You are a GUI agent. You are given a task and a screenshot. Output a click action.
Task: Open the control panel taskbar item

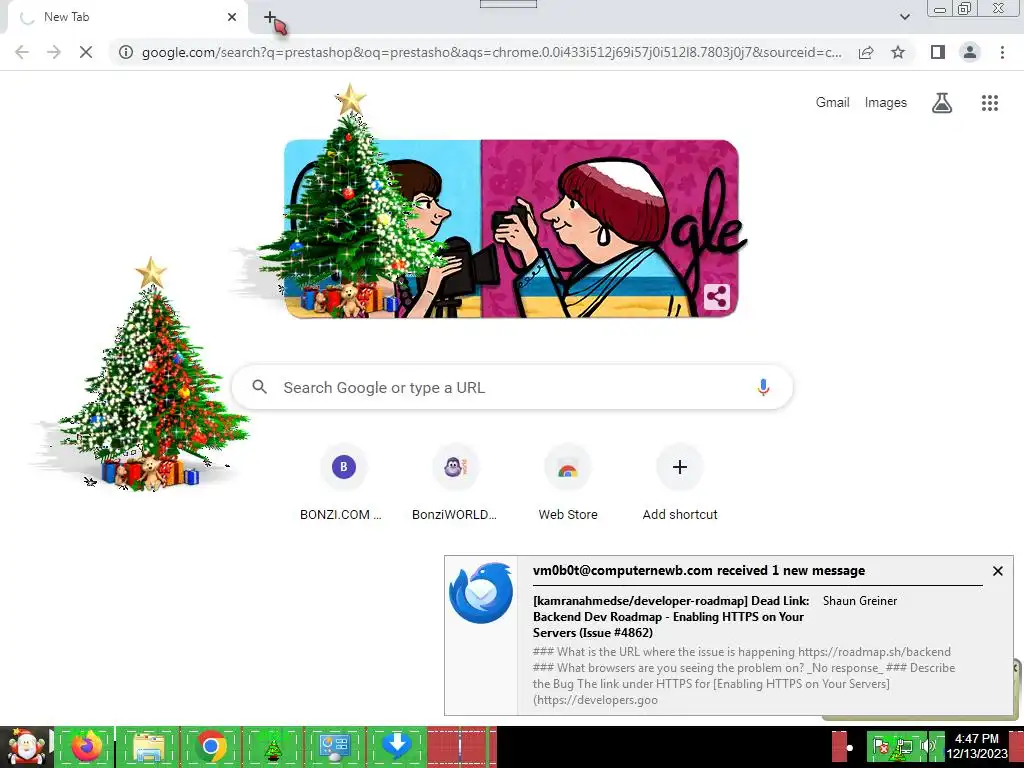(334, 747)
